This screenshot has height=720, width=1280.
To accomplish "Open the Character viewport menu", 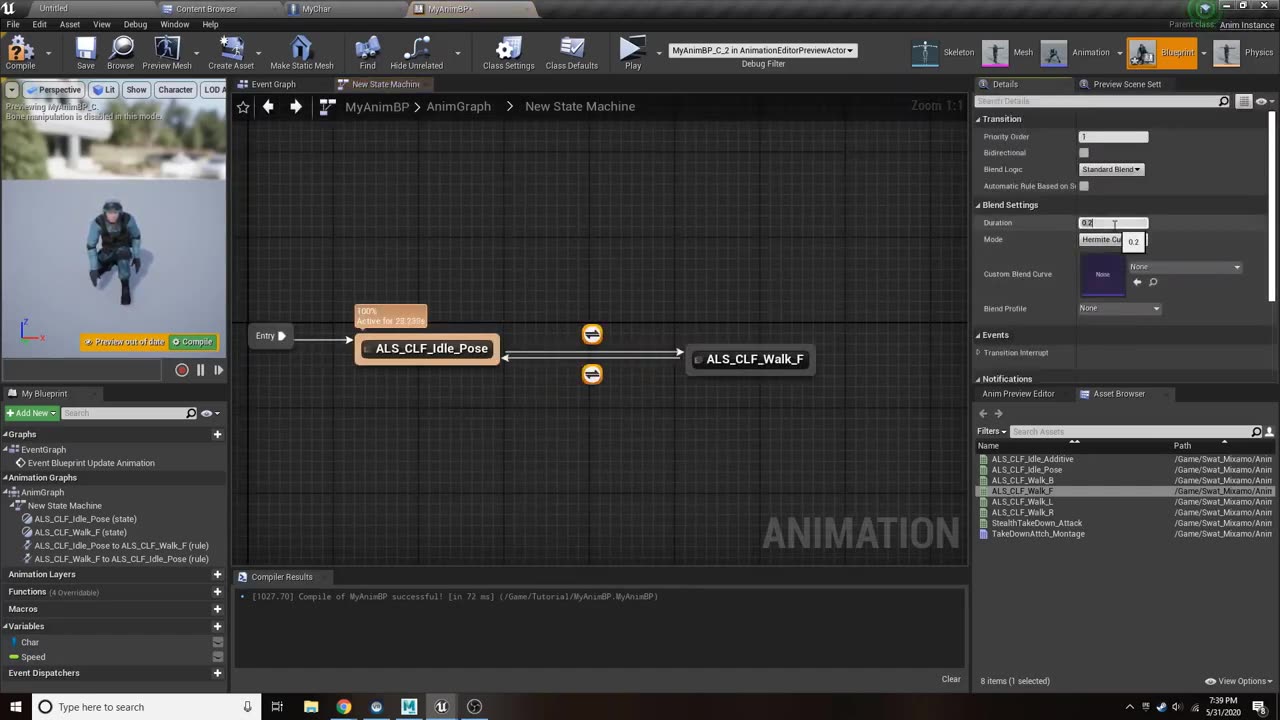I will (x=175, y=90).
